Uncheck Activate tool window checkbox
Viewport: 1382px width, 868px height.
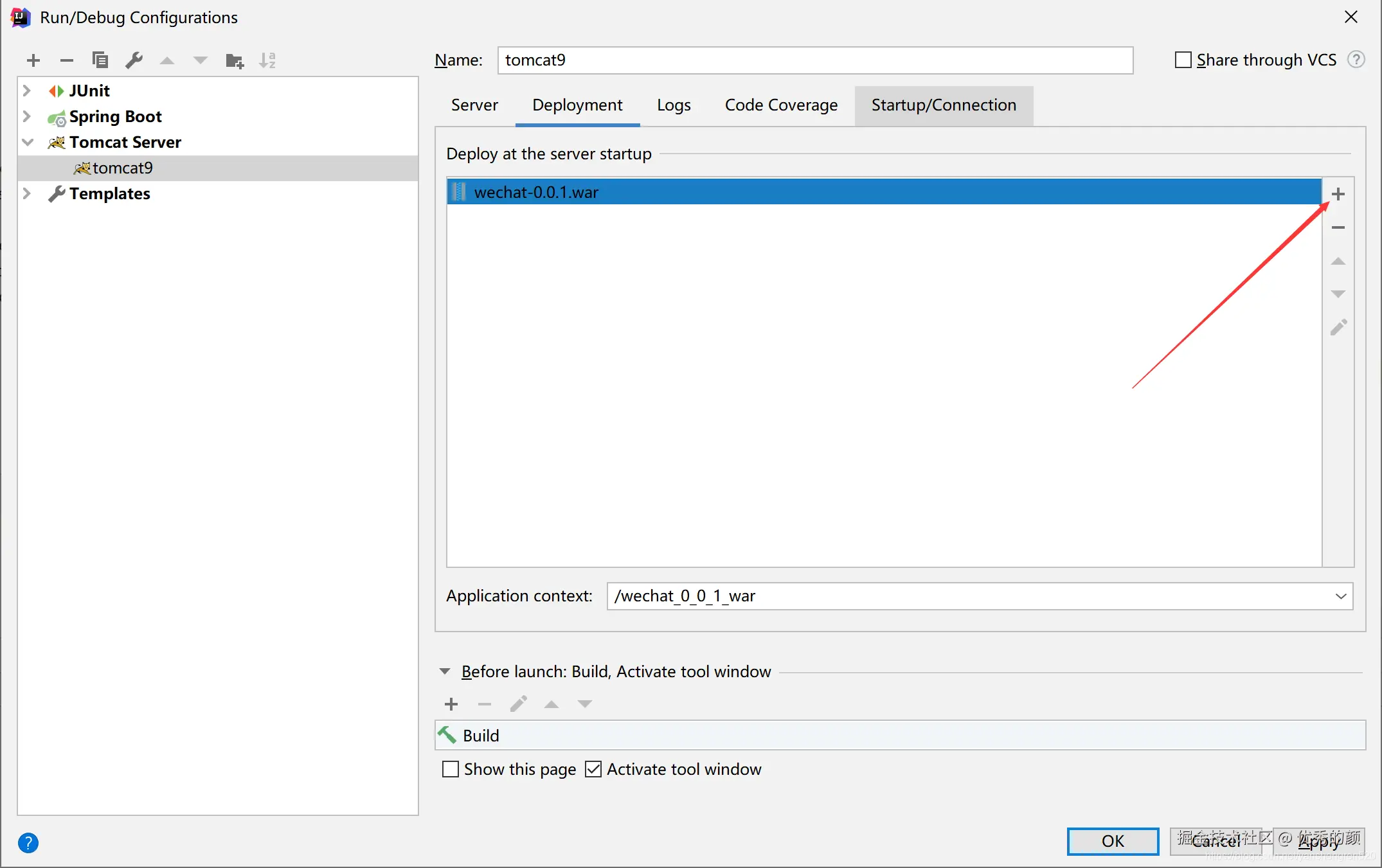[x=593, y=769]
